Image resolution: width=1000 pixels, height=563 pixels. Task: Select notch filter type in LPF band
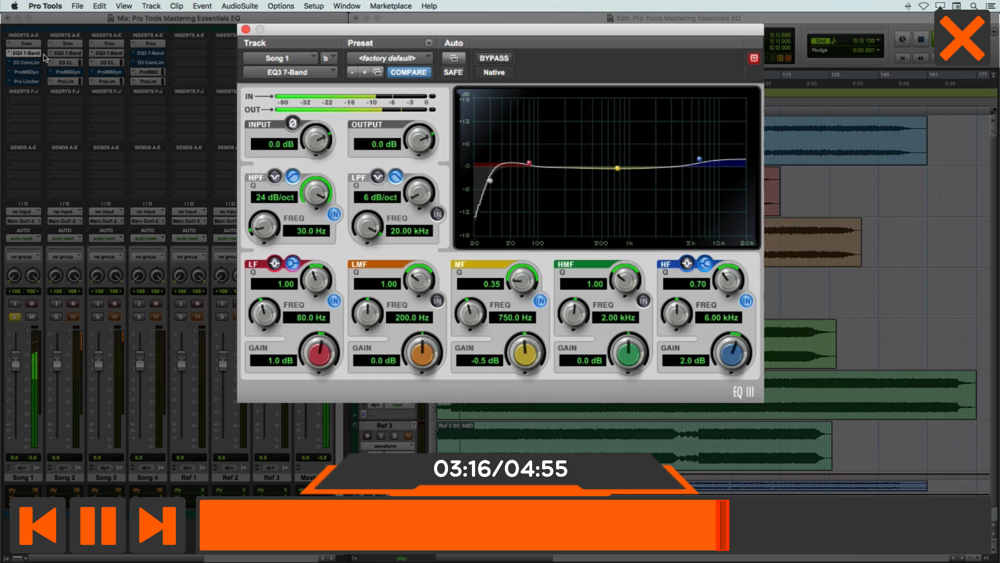pos(378,177)
